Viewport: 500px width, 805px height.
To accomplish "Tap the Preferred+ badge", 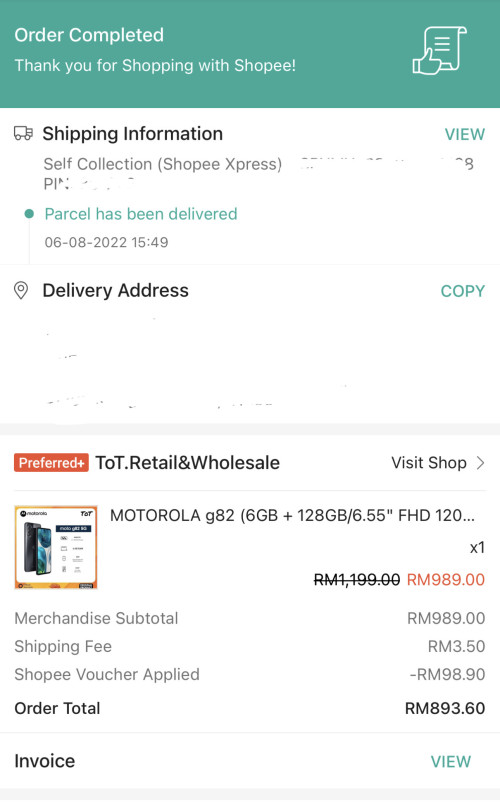I will click(51, 463).
